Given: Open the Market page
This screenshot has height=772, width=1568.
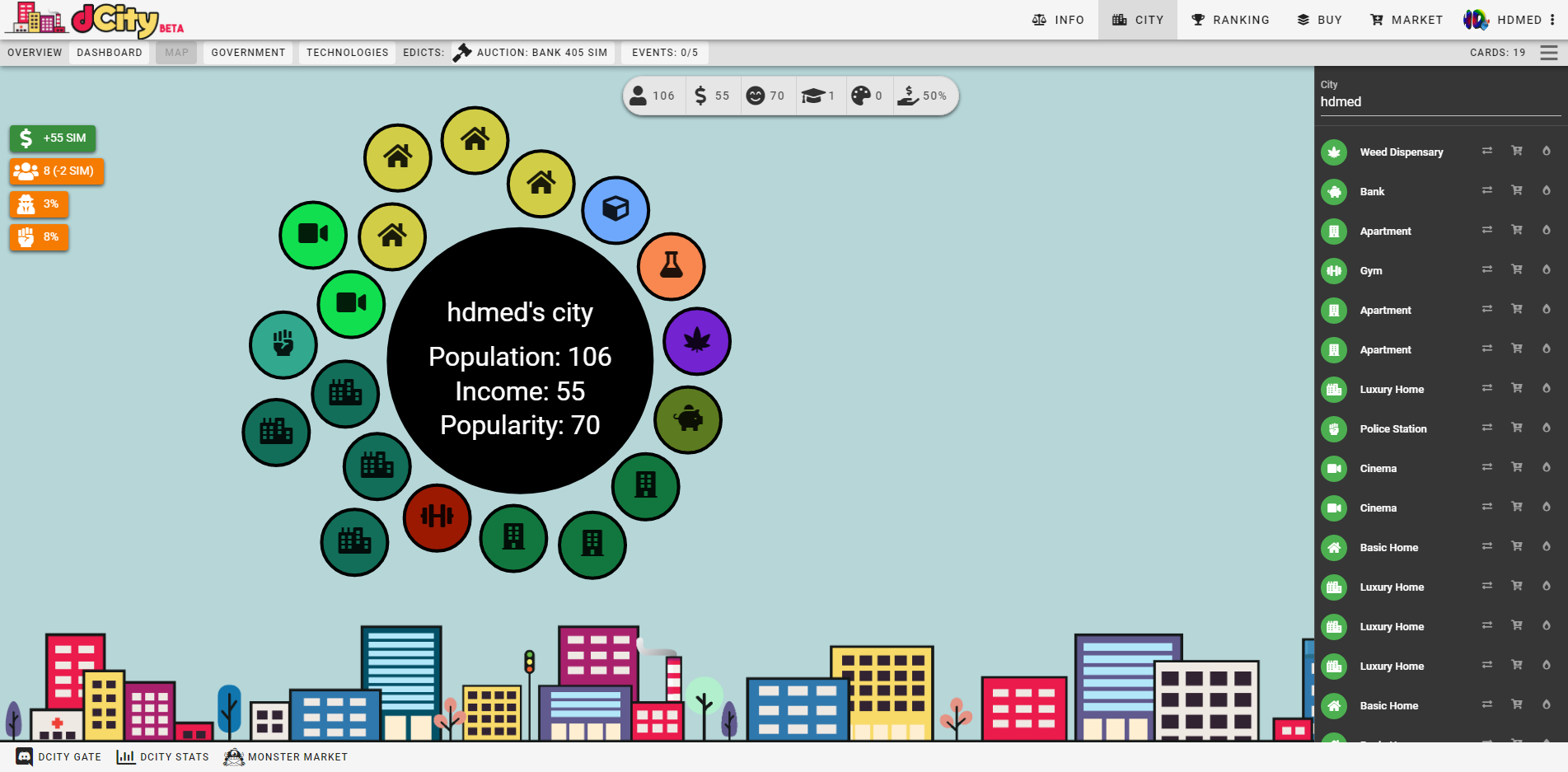Looking at the screenshot, I should 1406,20.
